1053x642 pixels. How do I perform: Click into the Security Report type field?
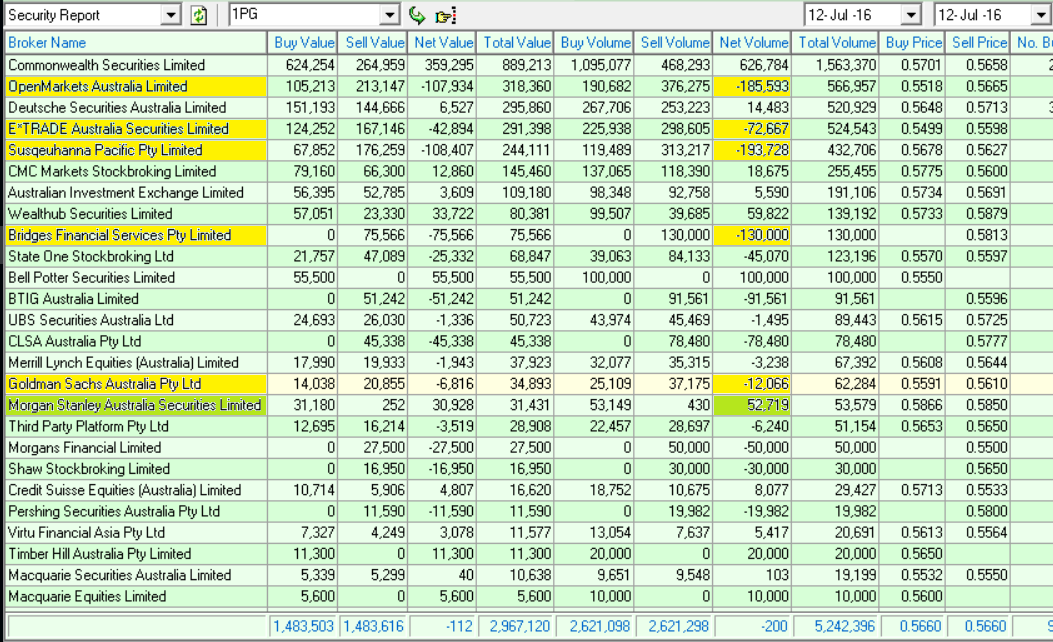pos(84,15)
